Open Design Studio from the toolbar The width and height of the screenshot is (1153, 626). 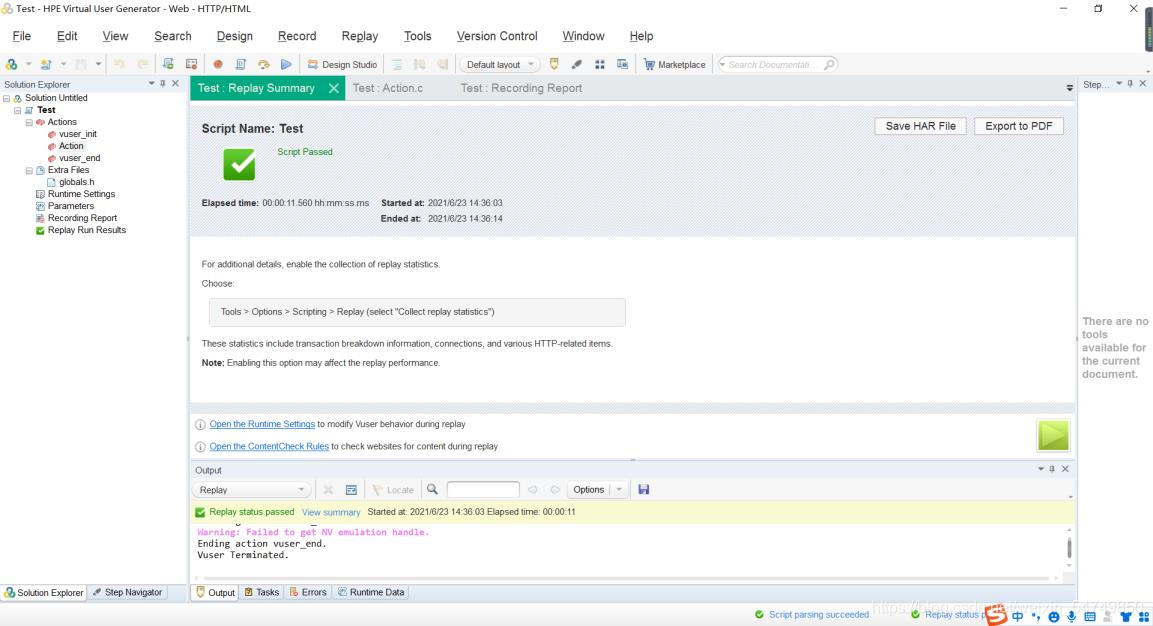(x=342, y=65)
